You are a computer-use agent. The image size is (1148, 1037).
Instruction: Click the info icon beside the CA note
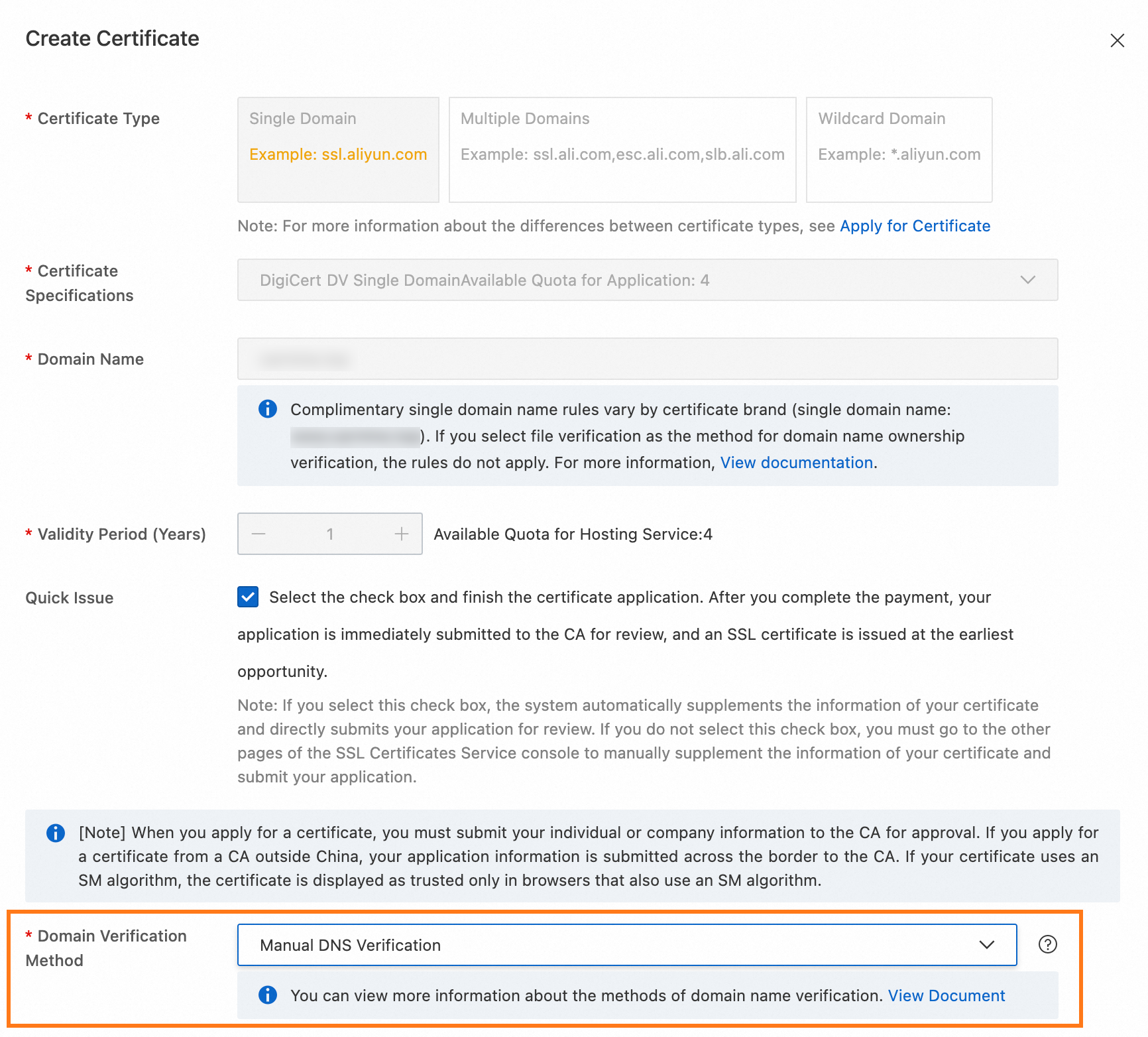point(56,833)
